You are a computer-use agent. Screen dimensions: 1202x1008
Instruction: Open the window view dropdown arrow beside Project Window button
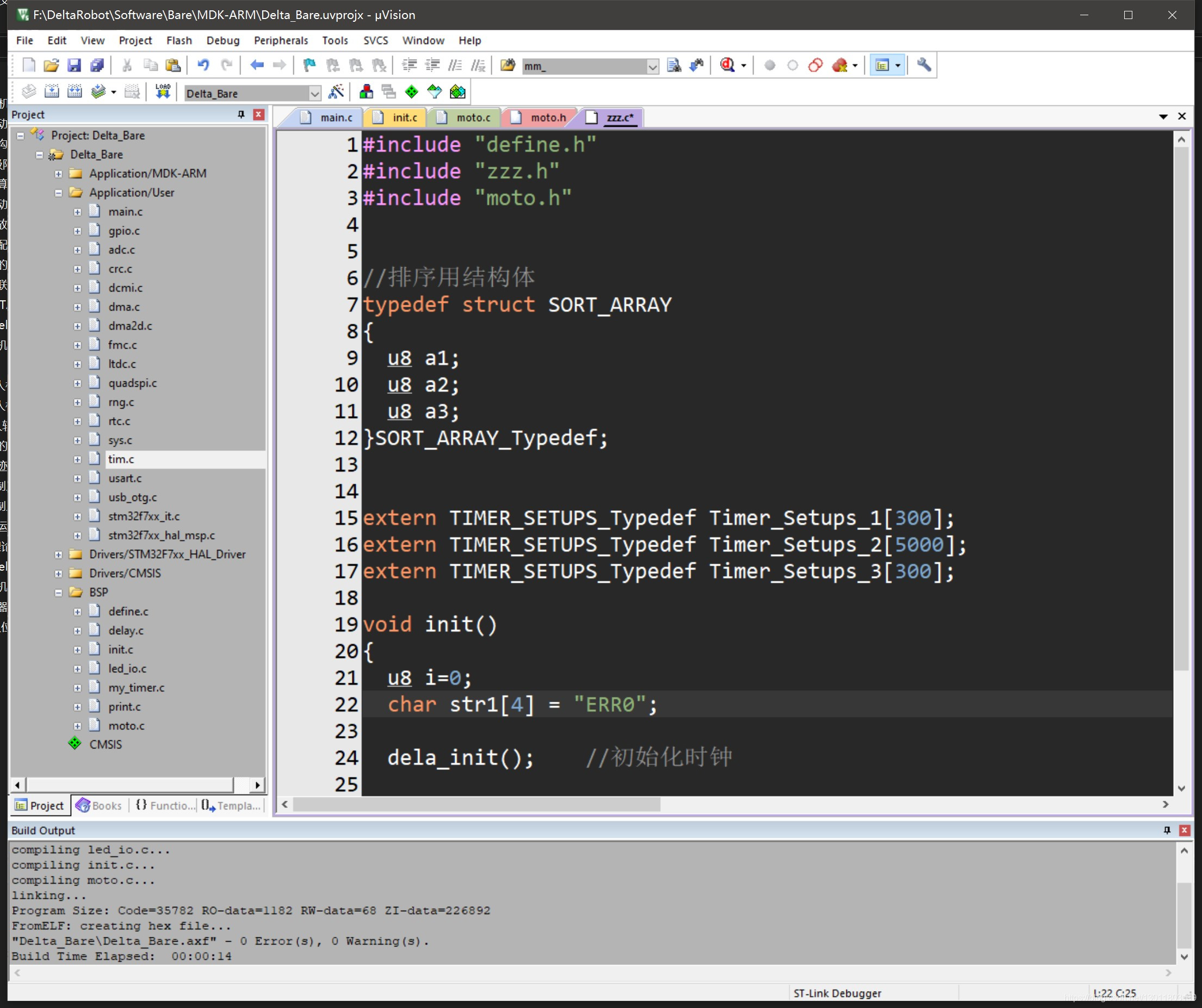click(898, 65)
